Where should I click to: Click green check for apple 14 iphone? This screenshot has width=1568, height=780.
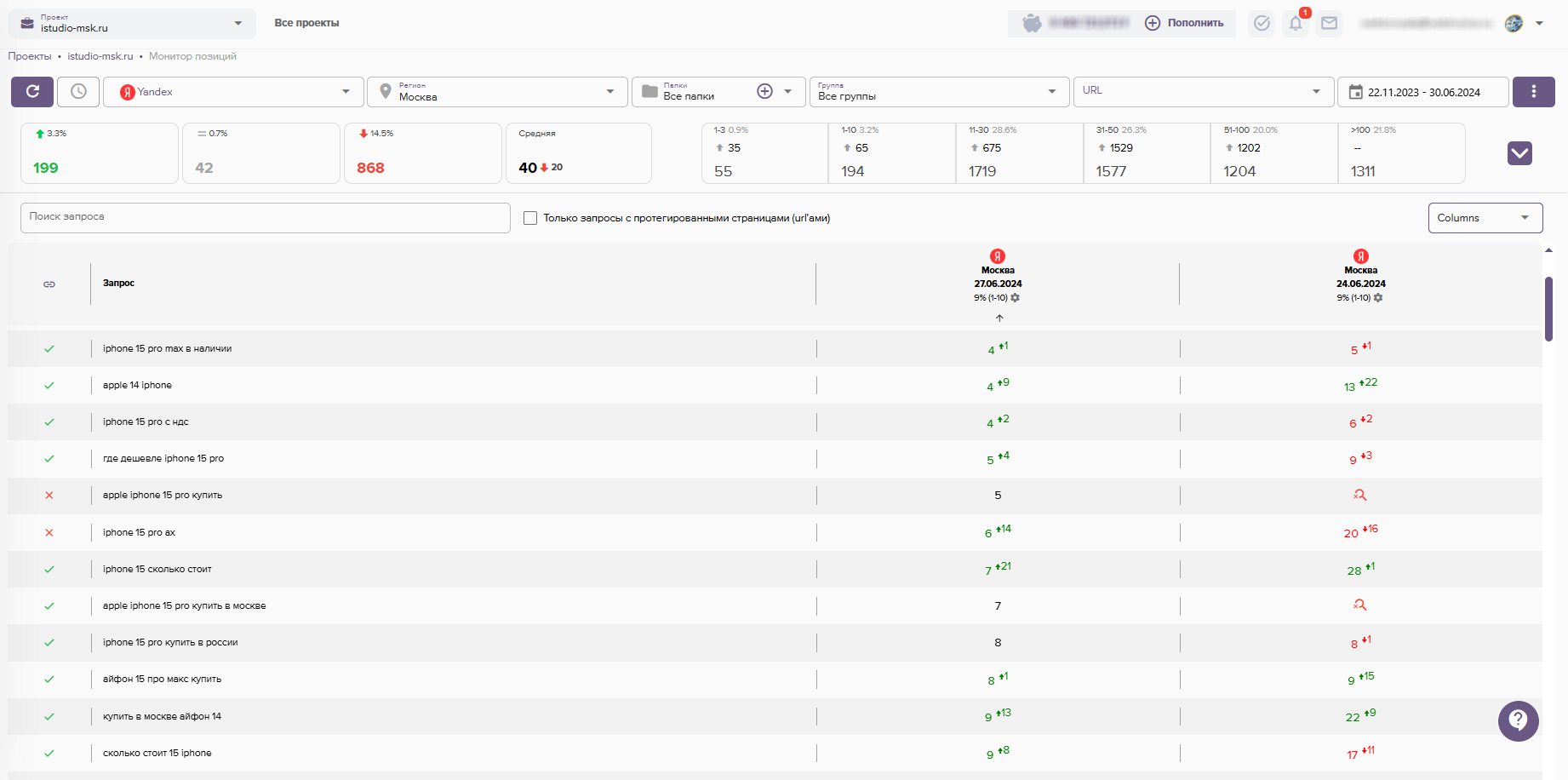click(49, 386)
